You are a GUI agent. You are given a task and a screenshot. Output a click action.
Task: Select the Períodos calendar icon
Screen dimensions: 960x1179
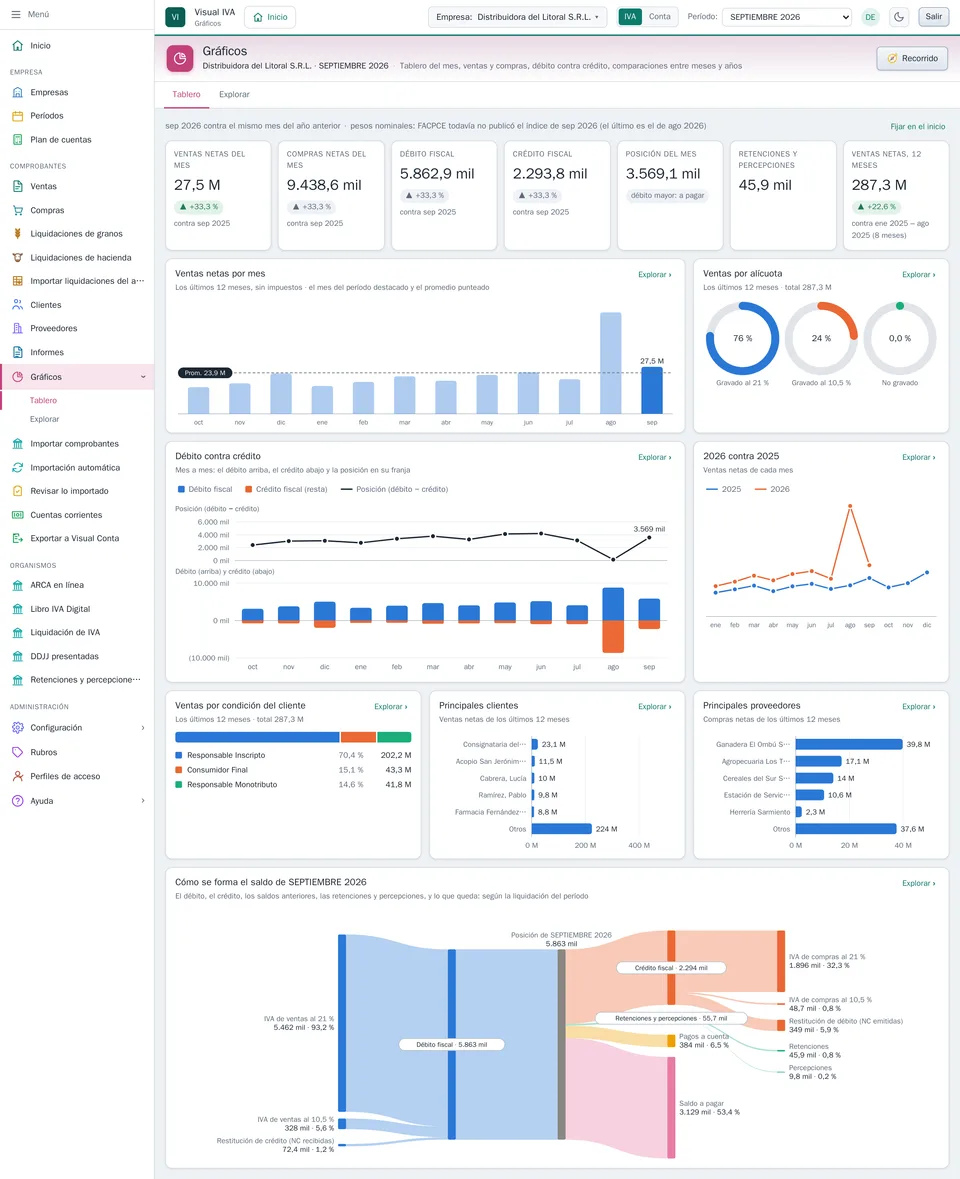[17, 116]
